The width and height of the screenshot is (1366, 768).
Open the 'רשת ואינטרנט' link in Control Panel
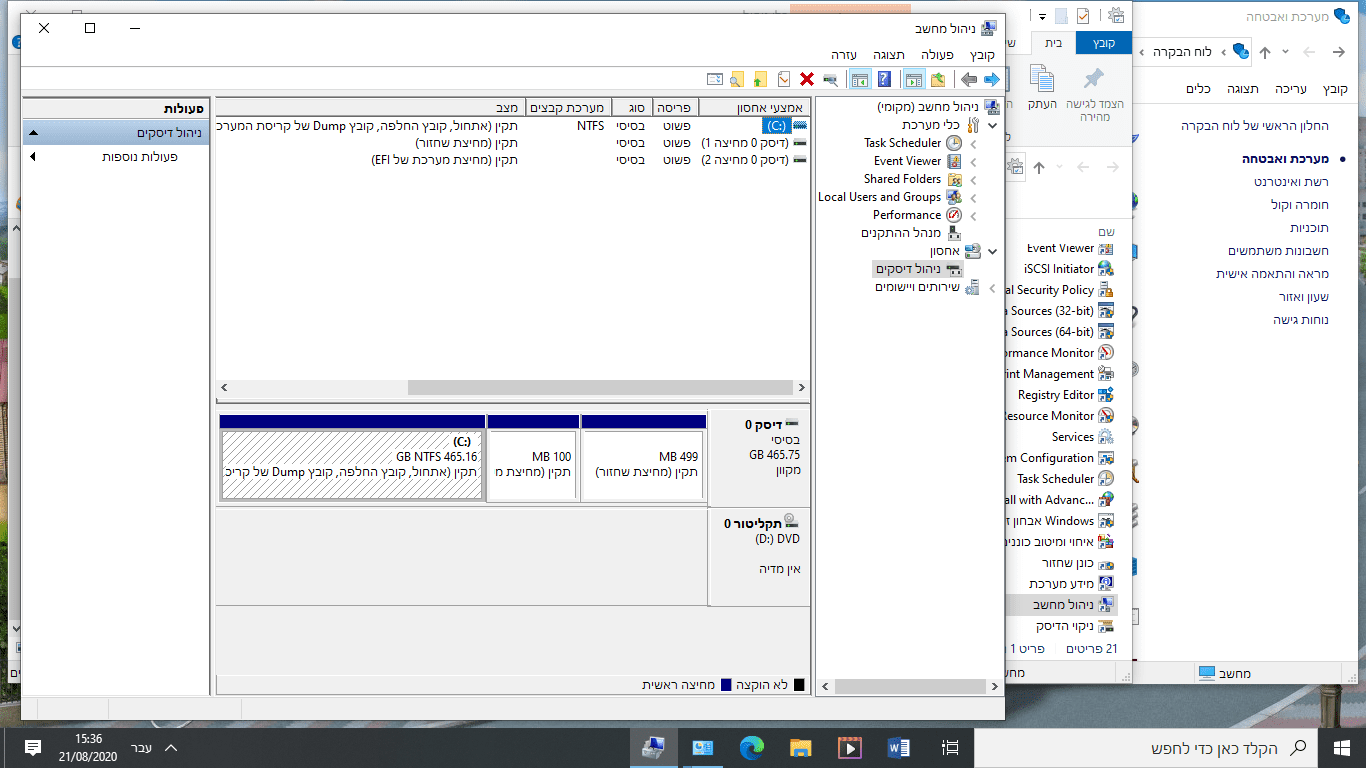[1292, 181]
